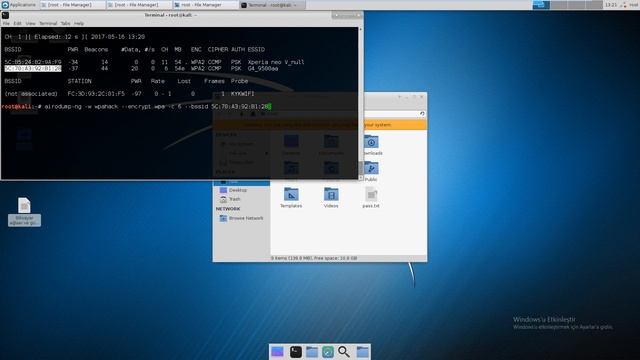Viewport: 640px width, 360px height.
Task: Click the Elapsed time header line in terminal
Action: 75,37
